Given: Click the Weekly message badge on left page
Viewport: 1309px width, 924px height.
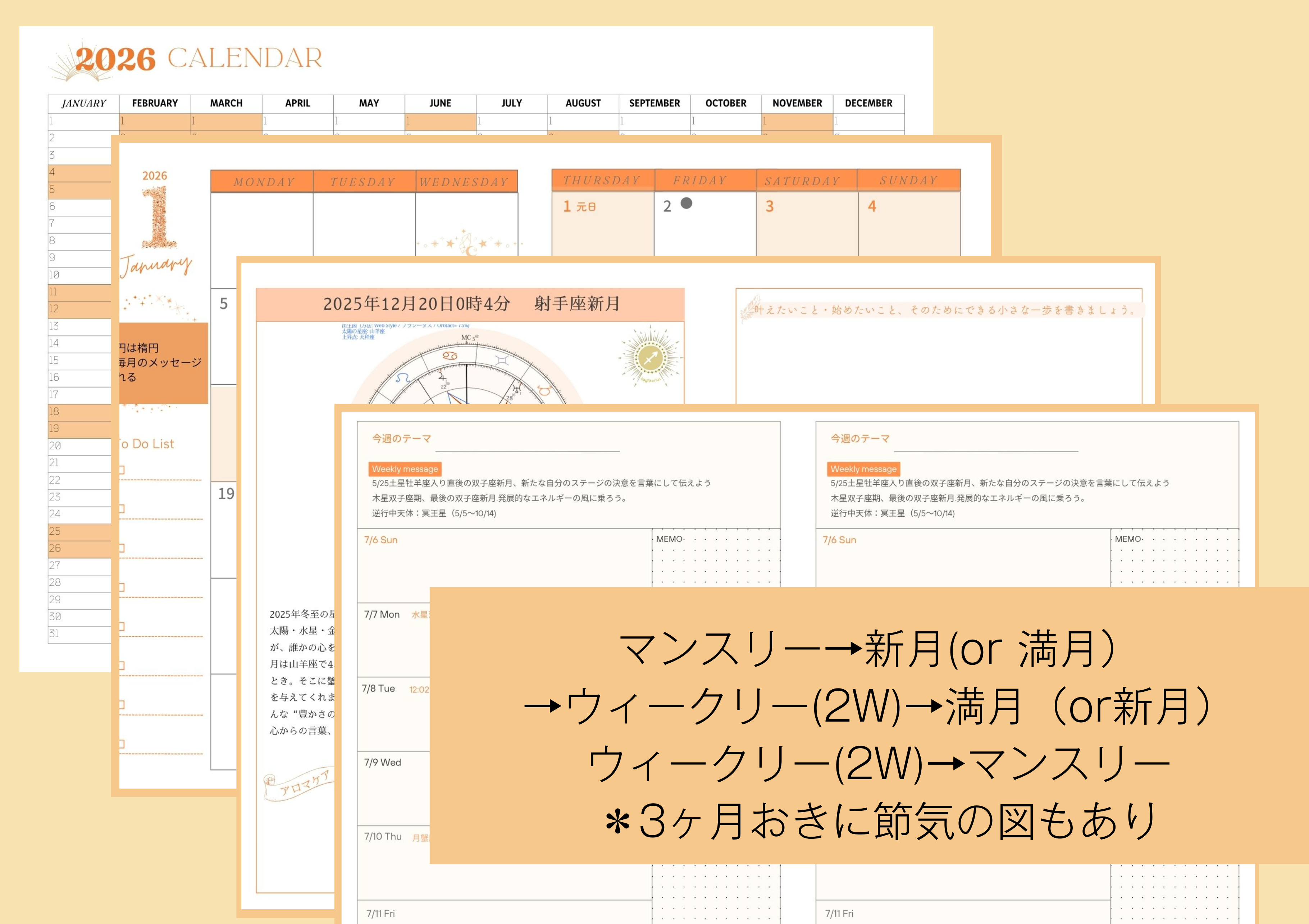Looking at the screenshot, I should [405, 468].
